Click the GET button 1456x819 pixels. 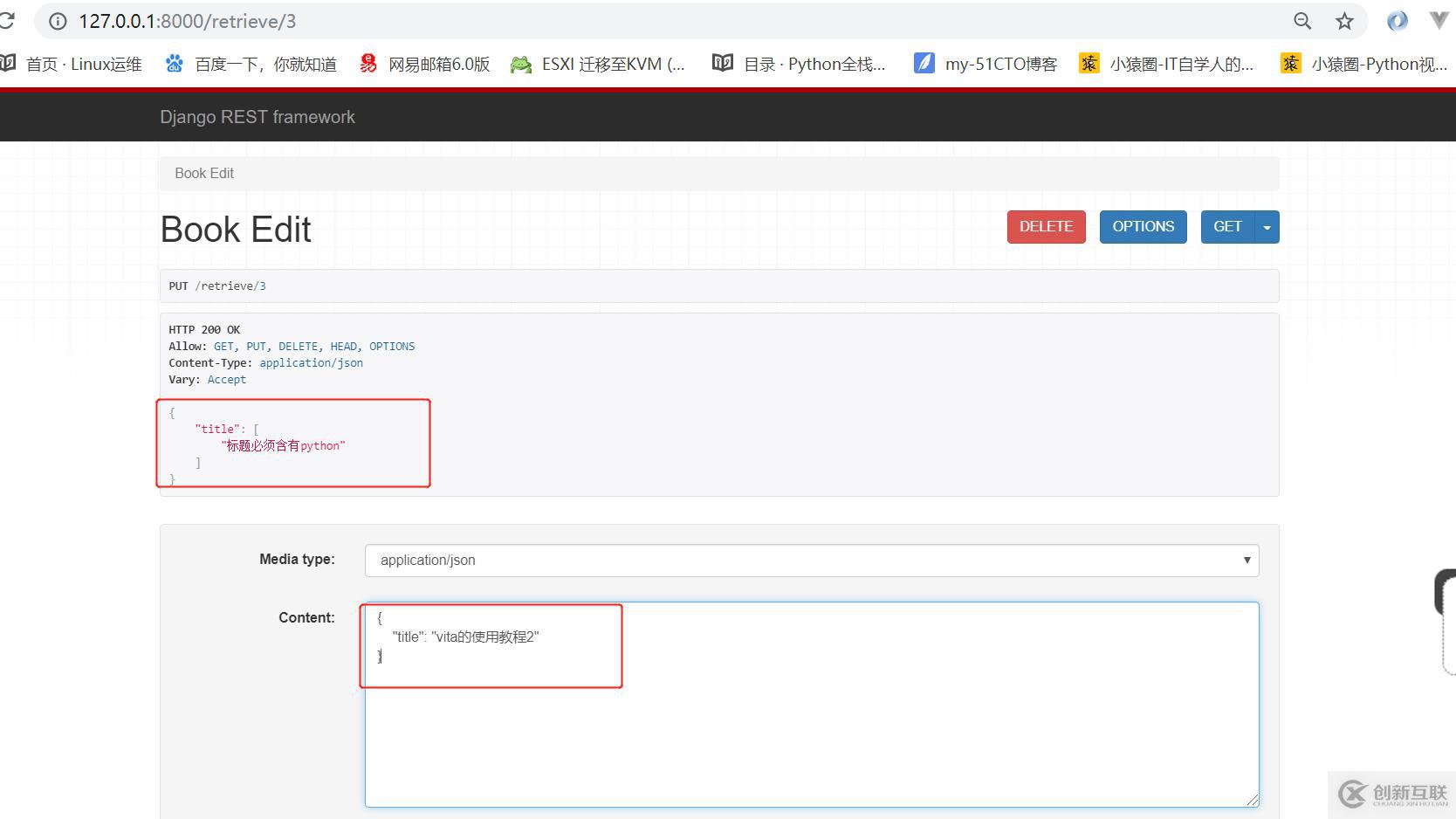[1227, 227]
